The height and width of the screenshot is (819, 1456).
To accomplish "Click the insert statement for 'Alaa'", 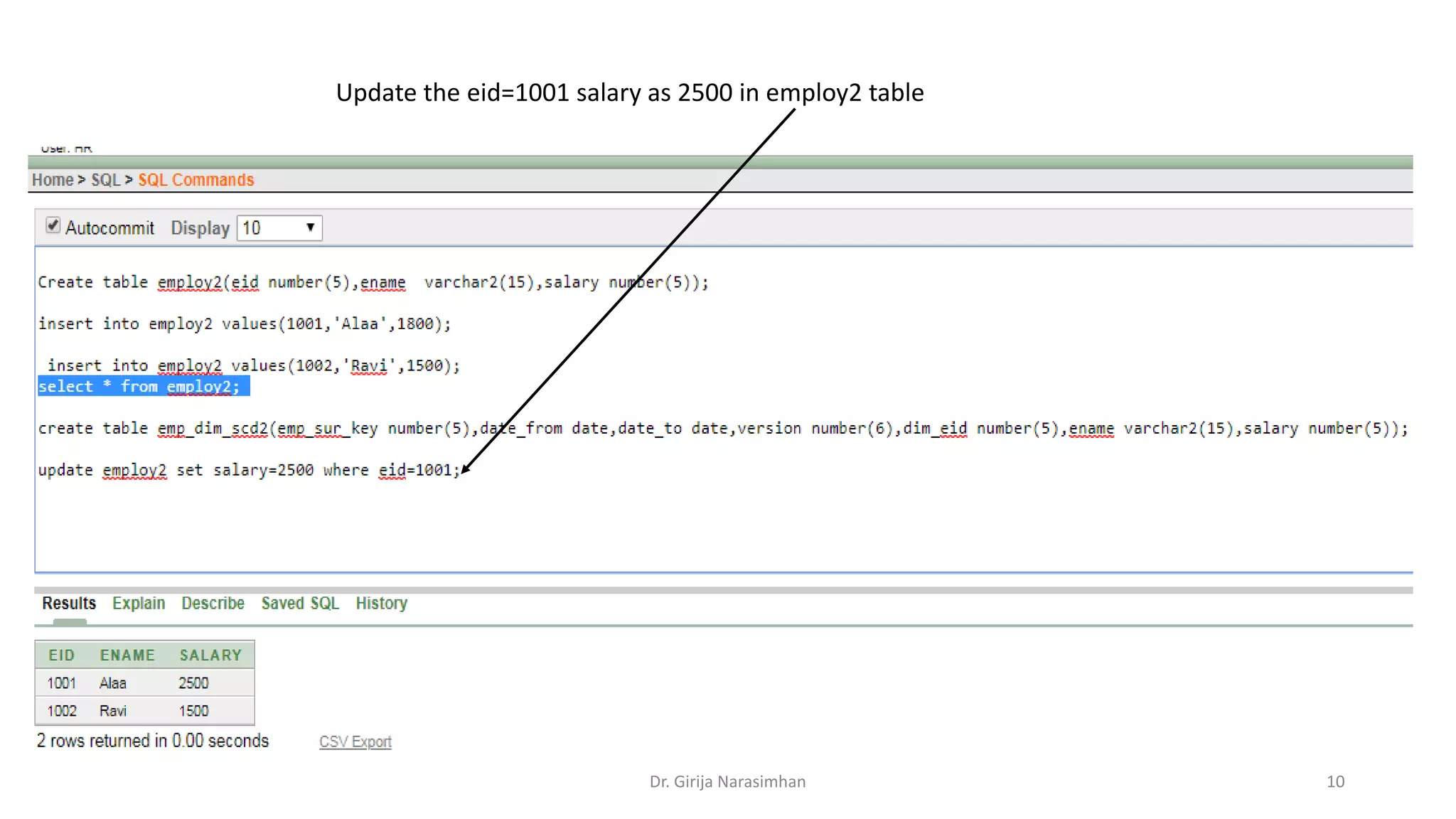I will (x=245, y=324).
